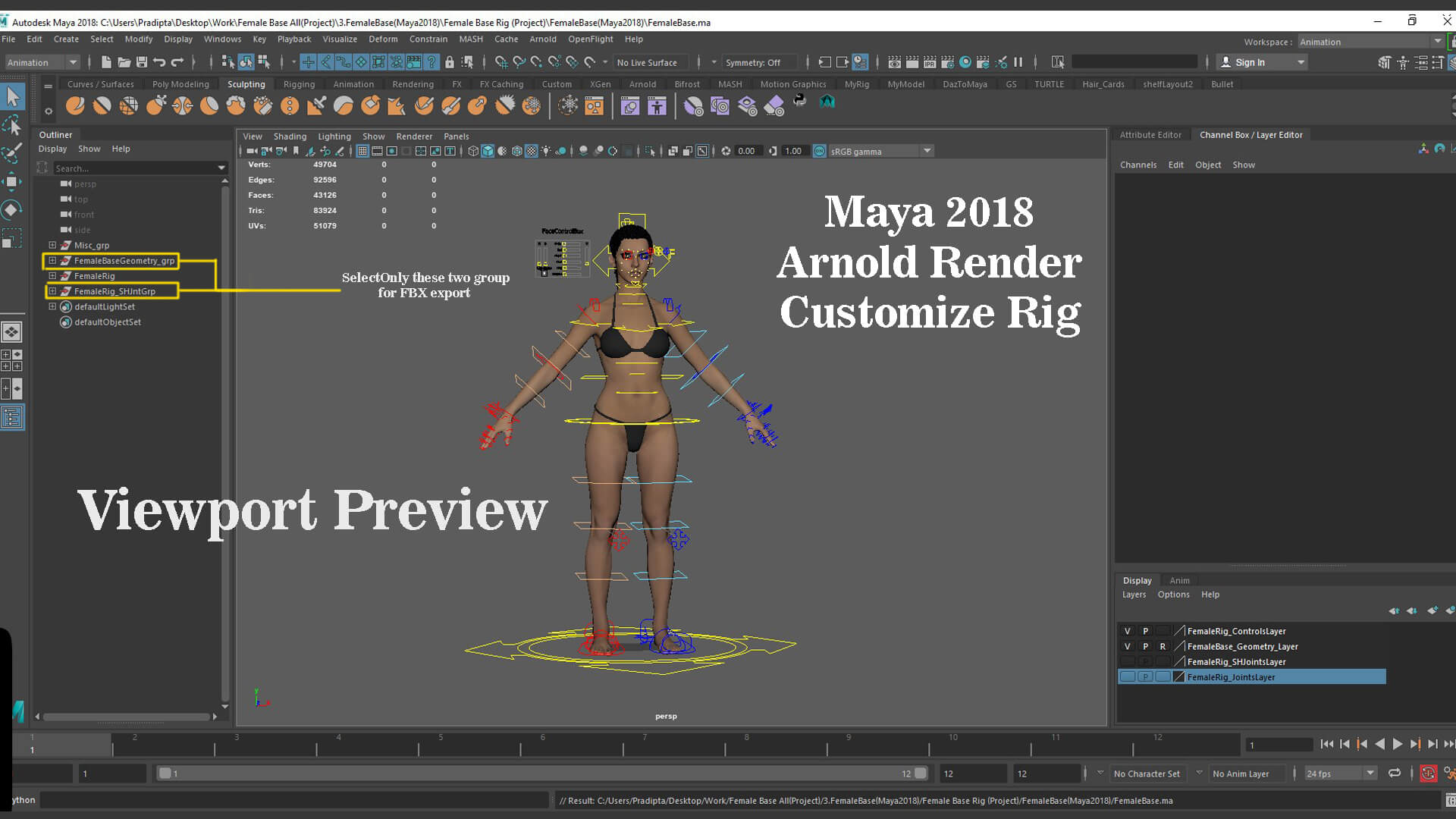Open the viewport Shading menu
Image resolution: width=1456 pixels, height=819 pixels.
tap(290, 136)
